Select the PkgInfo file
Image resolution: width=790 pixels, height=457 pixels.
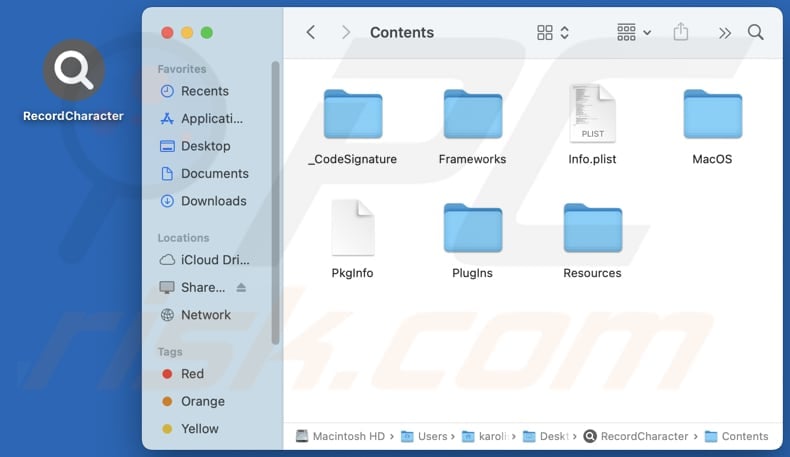tap(353, 228)
